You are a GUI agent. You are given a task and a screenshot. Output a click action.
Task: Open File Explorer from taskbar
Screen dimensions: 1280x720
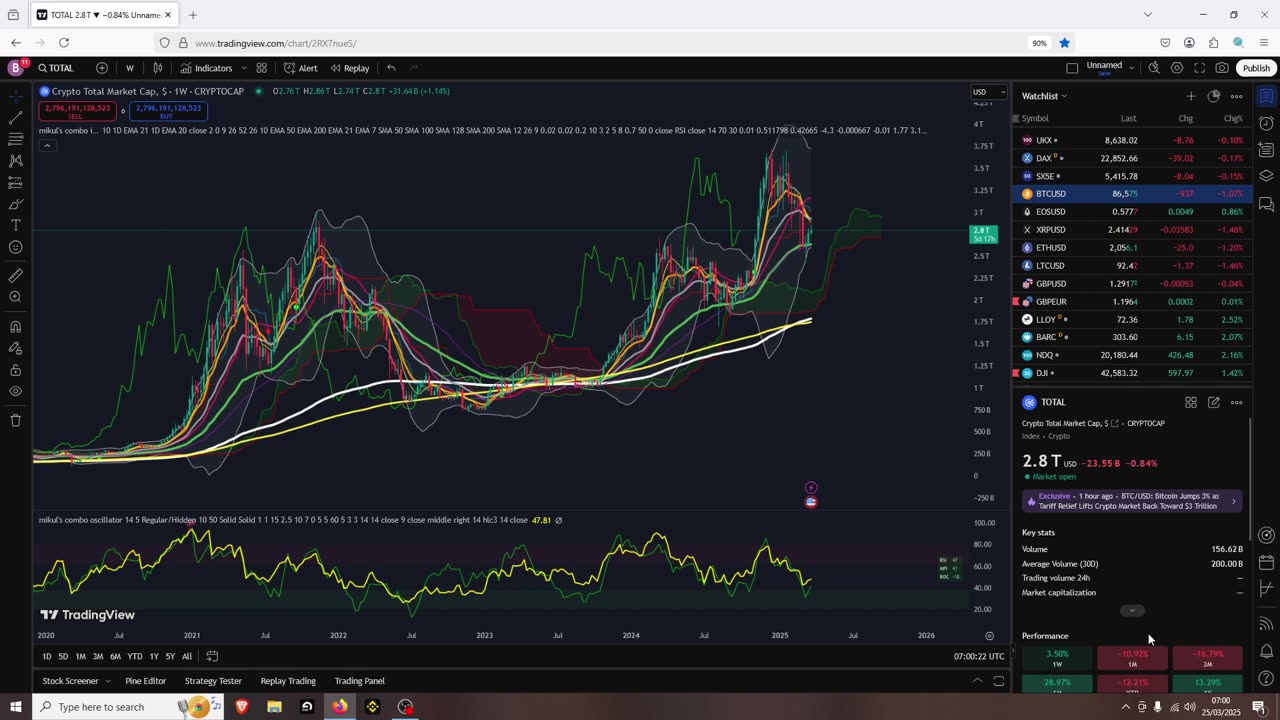coord(274,707)
